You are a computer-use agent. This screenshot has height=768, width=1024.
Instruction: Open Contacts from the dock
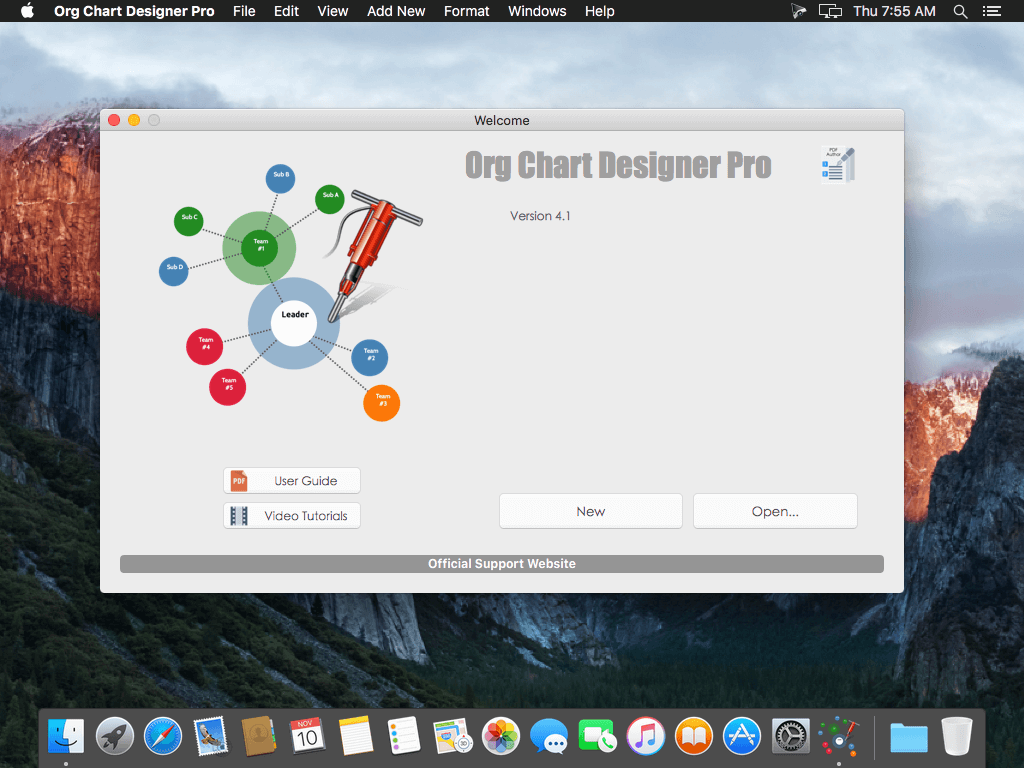pos(259,735)
